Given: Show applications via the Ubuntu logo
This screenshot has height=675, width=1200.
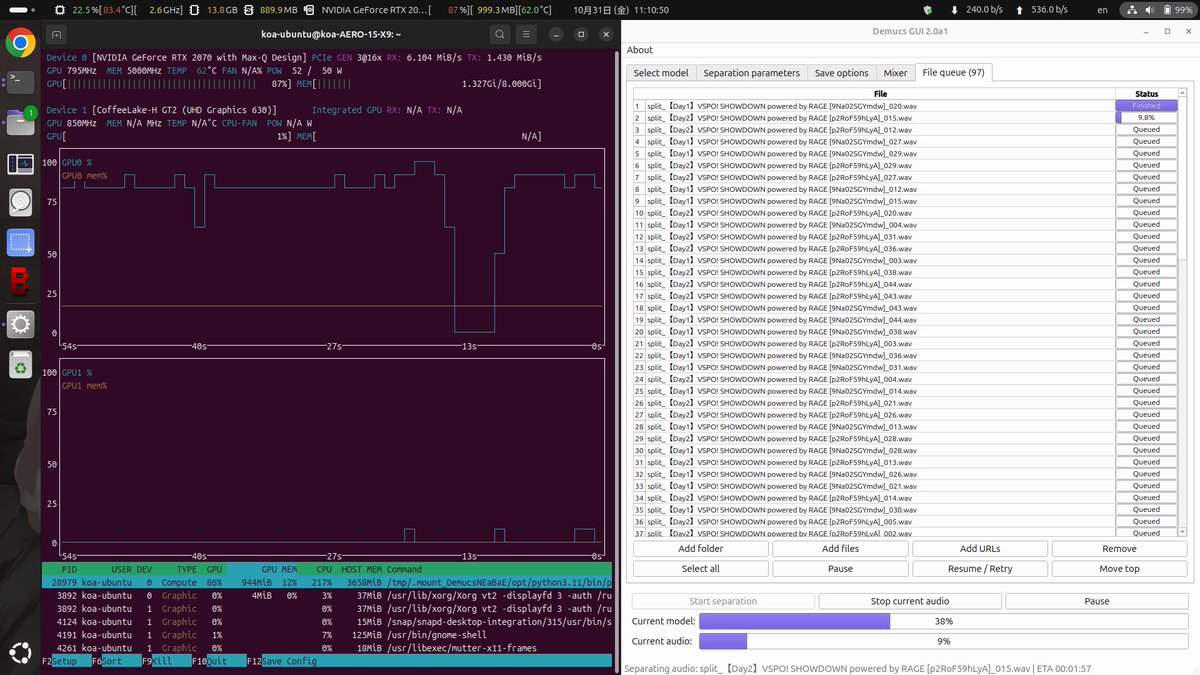Looking at the screenshot, I should (20, 654).
